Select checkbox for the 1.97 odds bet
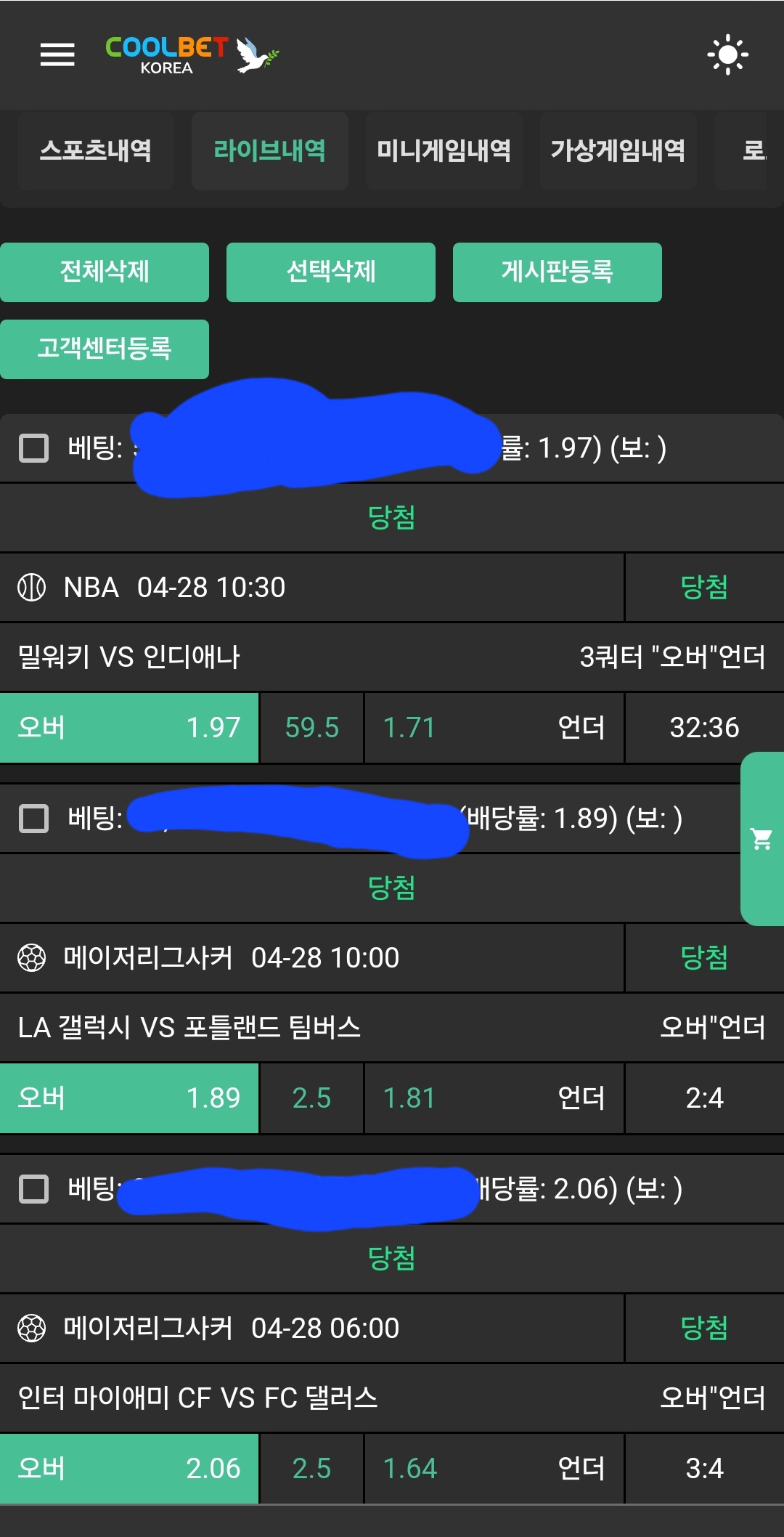784x1537 pixels. (33, 448)
